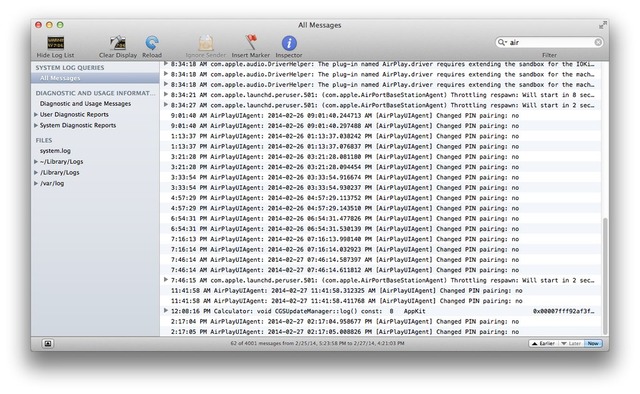Viewport: 640px width, 394px height.
Task: Select system.log in Files list
Action: point(55,151)
